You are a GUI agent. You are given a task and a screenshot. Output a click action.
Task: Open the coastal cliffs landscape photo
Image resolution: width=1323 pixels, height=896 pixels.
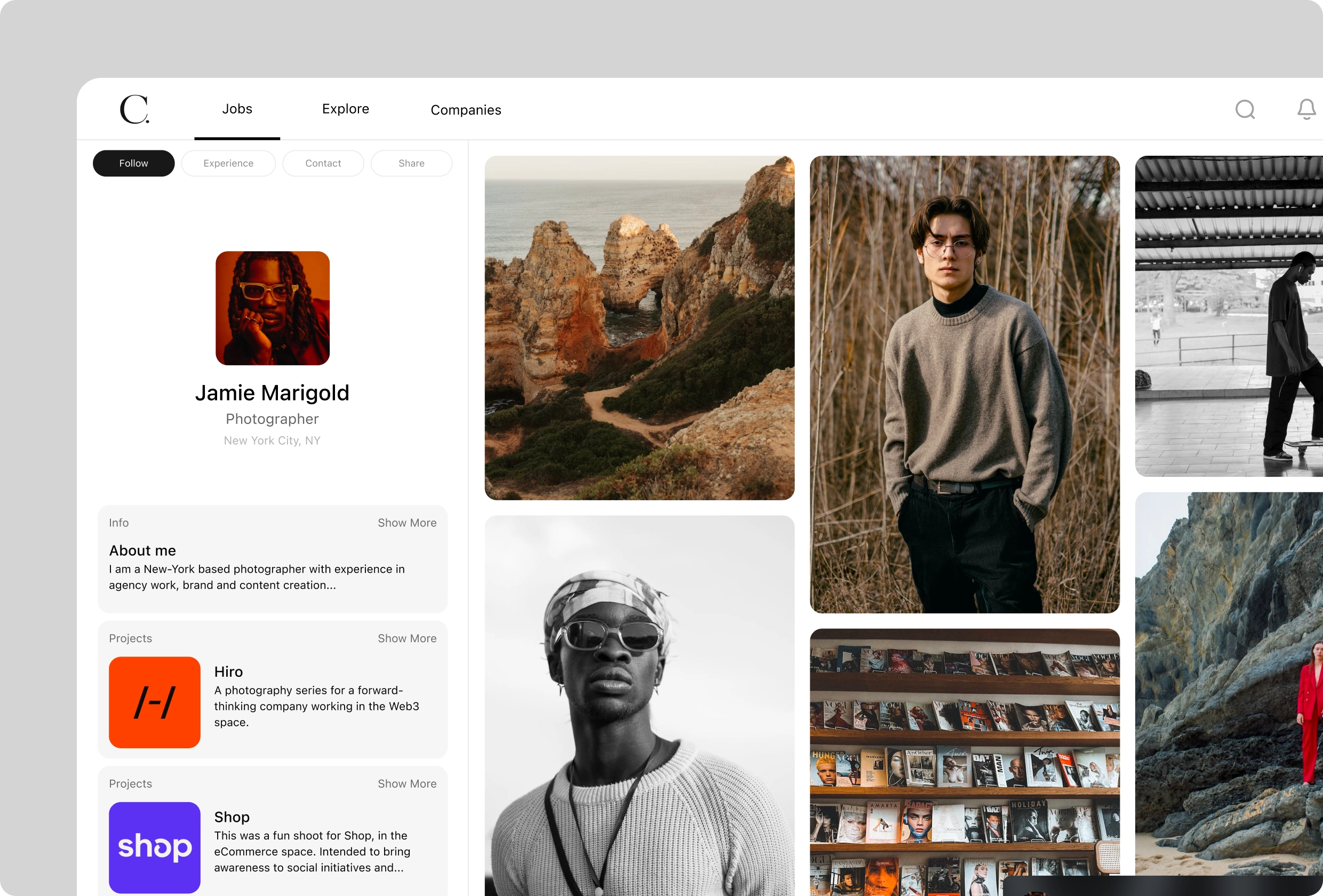tap(639, 328)
